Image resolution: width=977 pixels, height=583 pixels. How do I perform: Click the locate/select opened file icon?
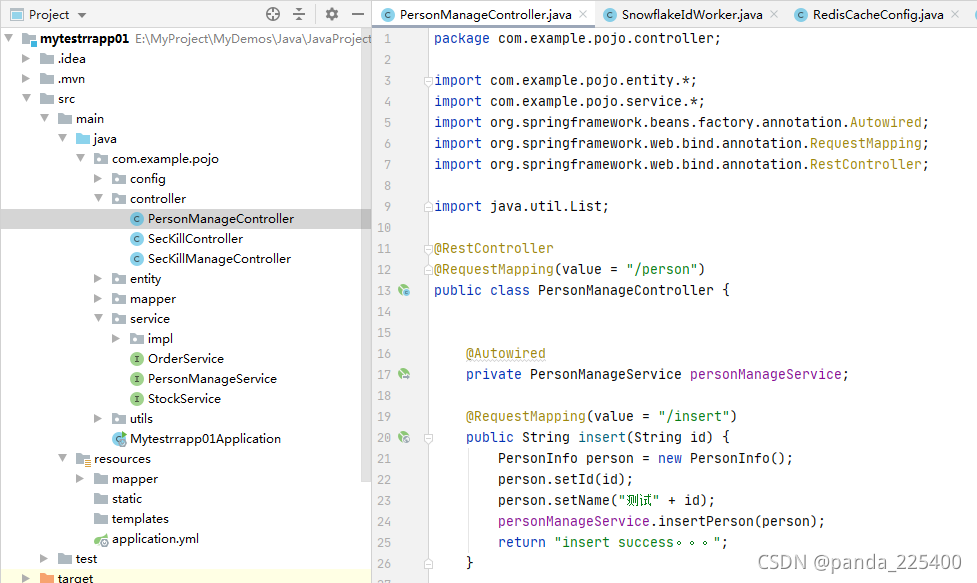(273, 14)
